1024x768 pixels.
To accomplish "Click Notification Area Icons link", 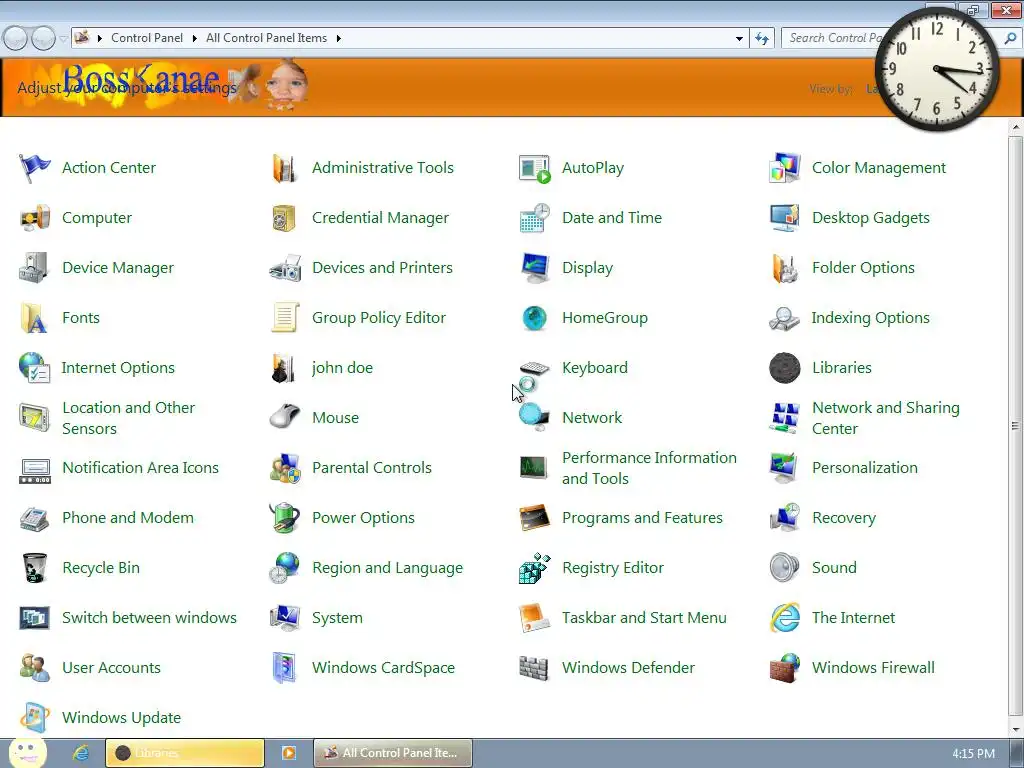I will [x=140, y=468].
